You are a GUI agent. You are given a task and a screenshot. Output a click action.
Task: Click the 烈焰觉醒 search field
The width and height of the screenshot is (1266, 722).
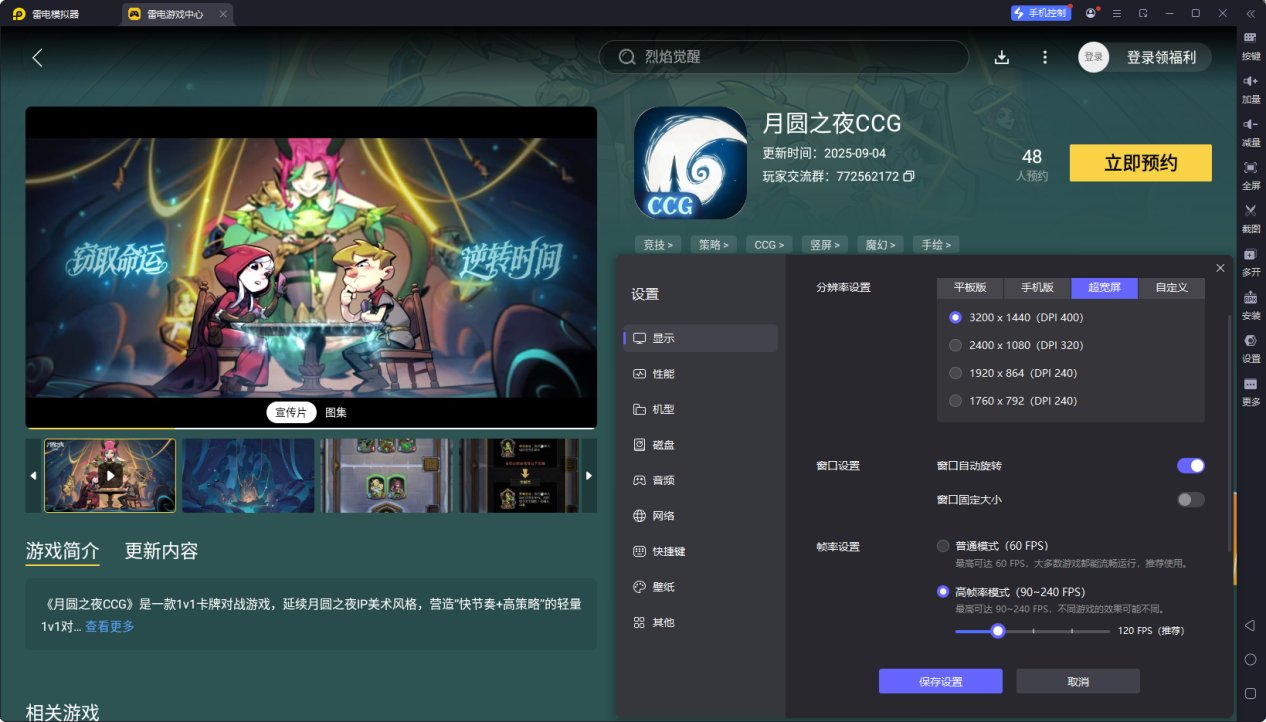(783, 57)
